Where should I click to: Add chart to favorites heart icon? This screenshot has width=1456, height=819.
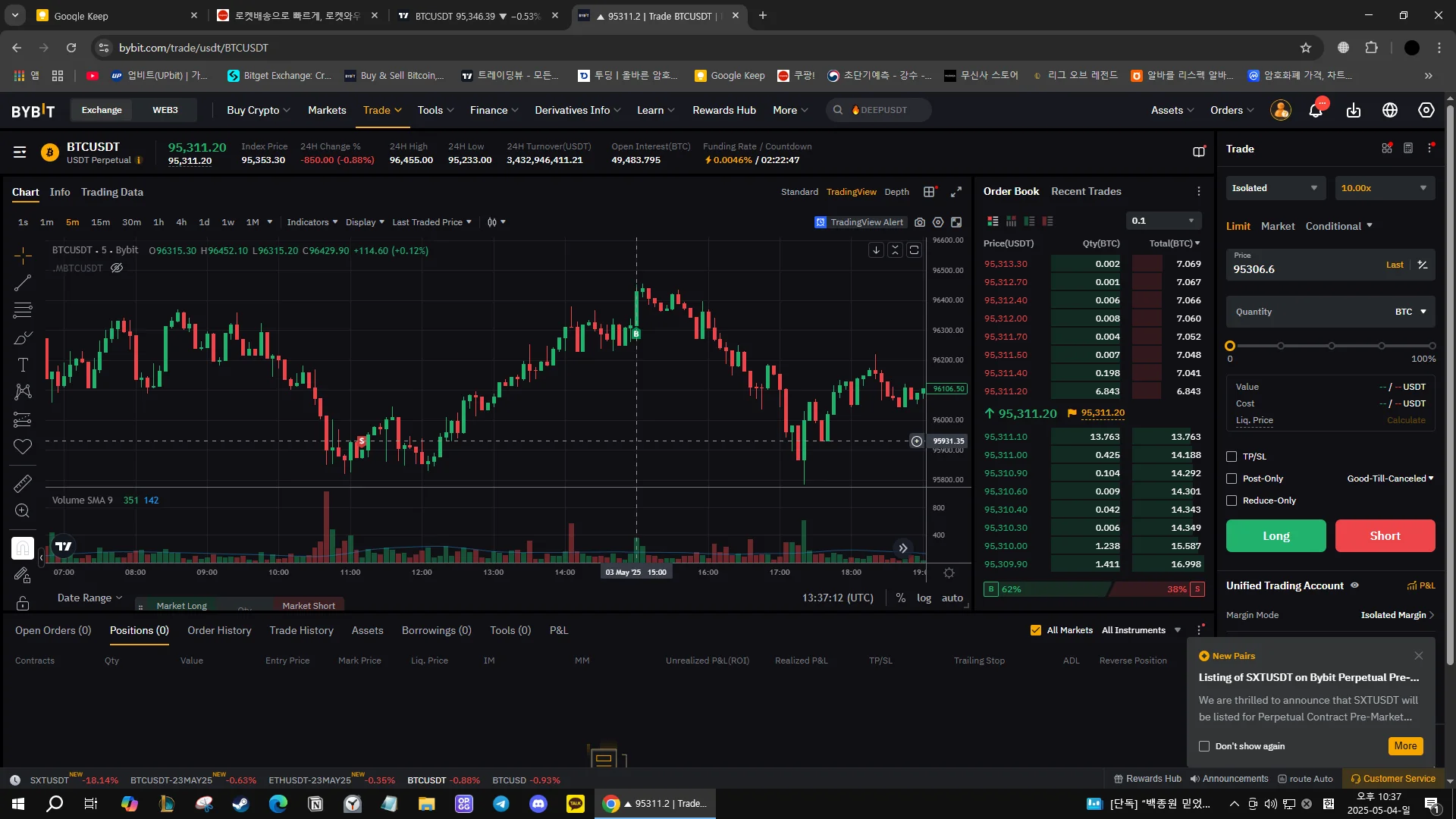23,447
